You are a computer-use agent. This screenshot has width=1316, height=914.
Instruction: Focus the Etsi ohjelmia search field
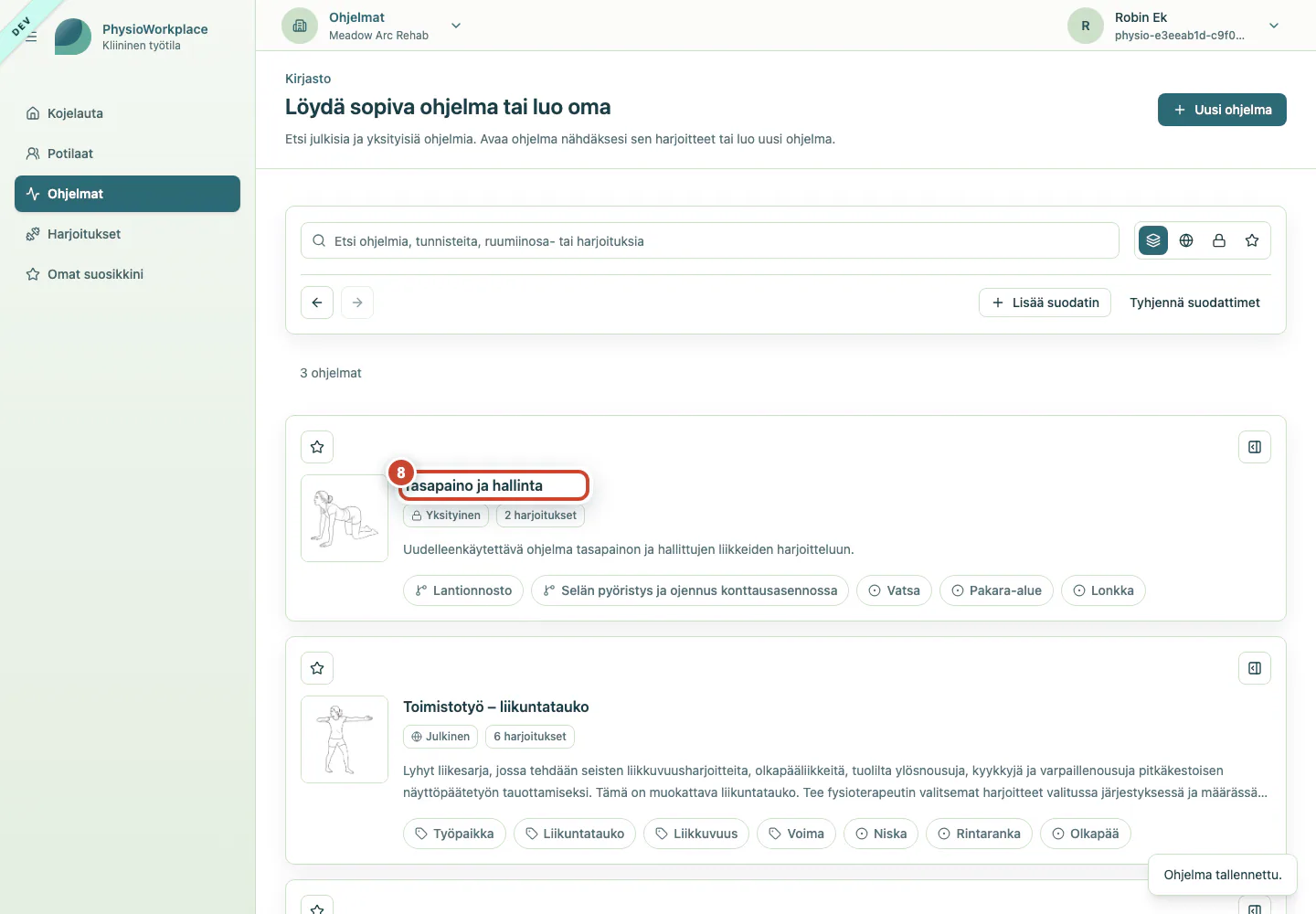[710, 240]
